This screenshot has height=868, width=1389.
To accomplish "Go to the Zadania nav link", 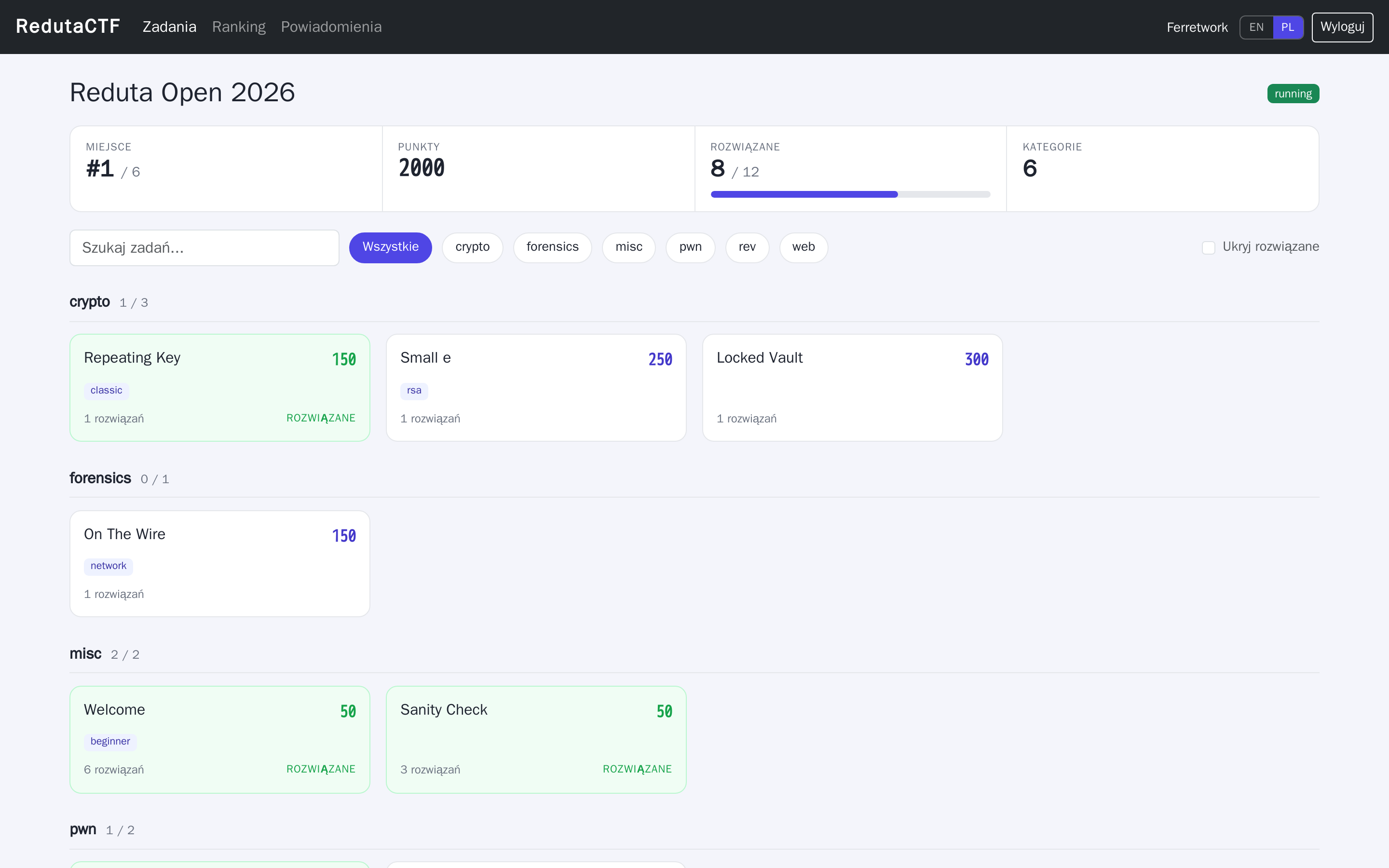I will [169, 27].
